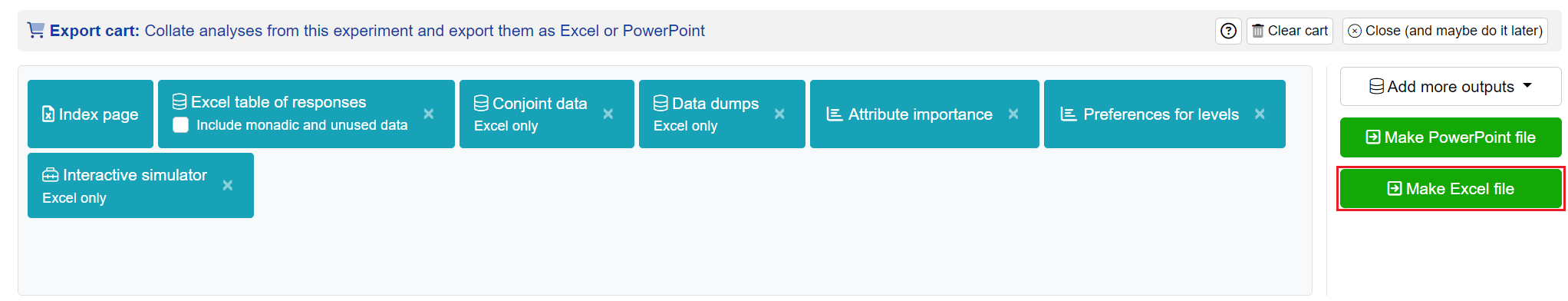
Task: Remove Preferences for levels from cart
Action: pos(1260,114)
